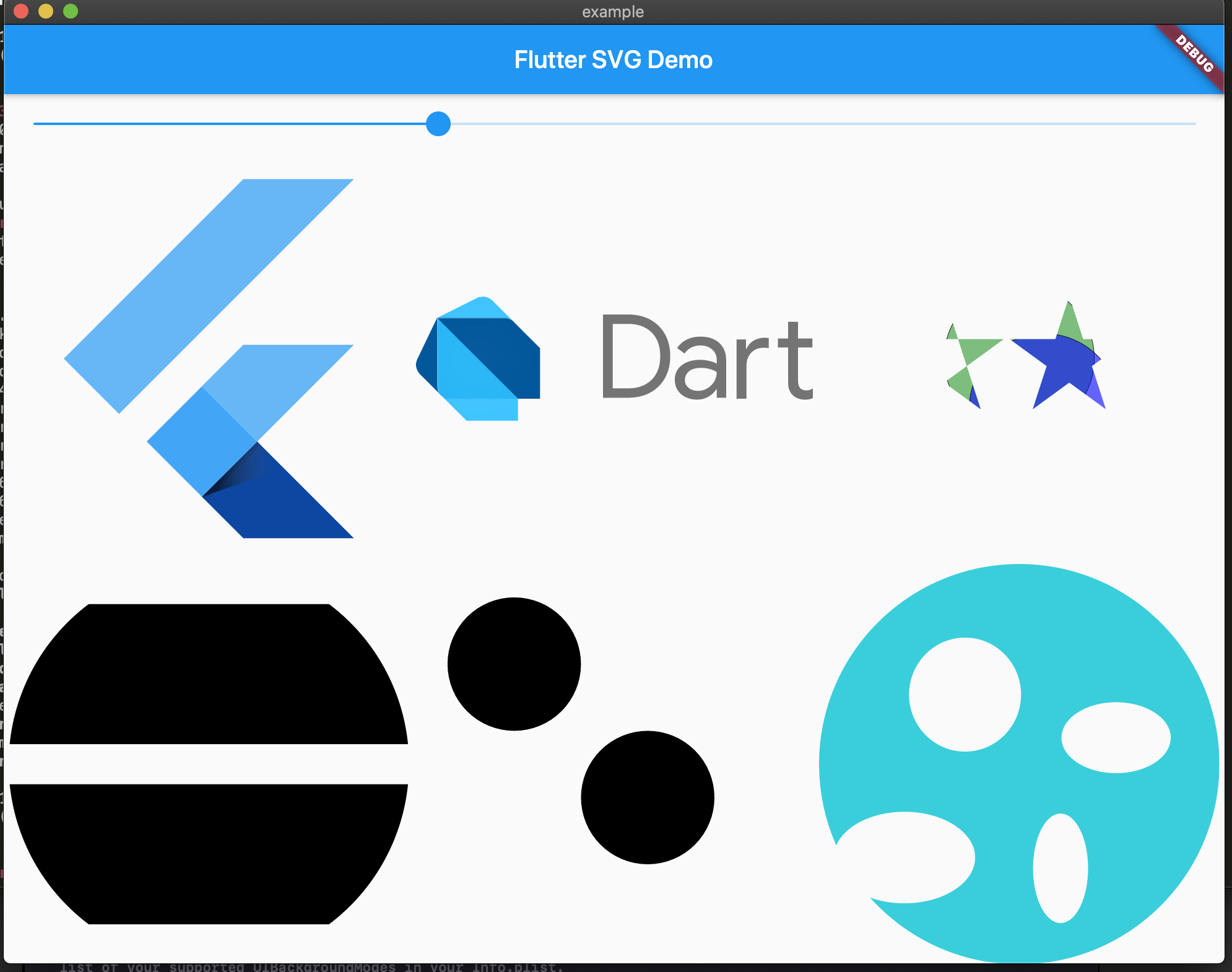Click the DEBUG banner ribbon
Screen dimensions: 1232x972
click(1194, 54)
